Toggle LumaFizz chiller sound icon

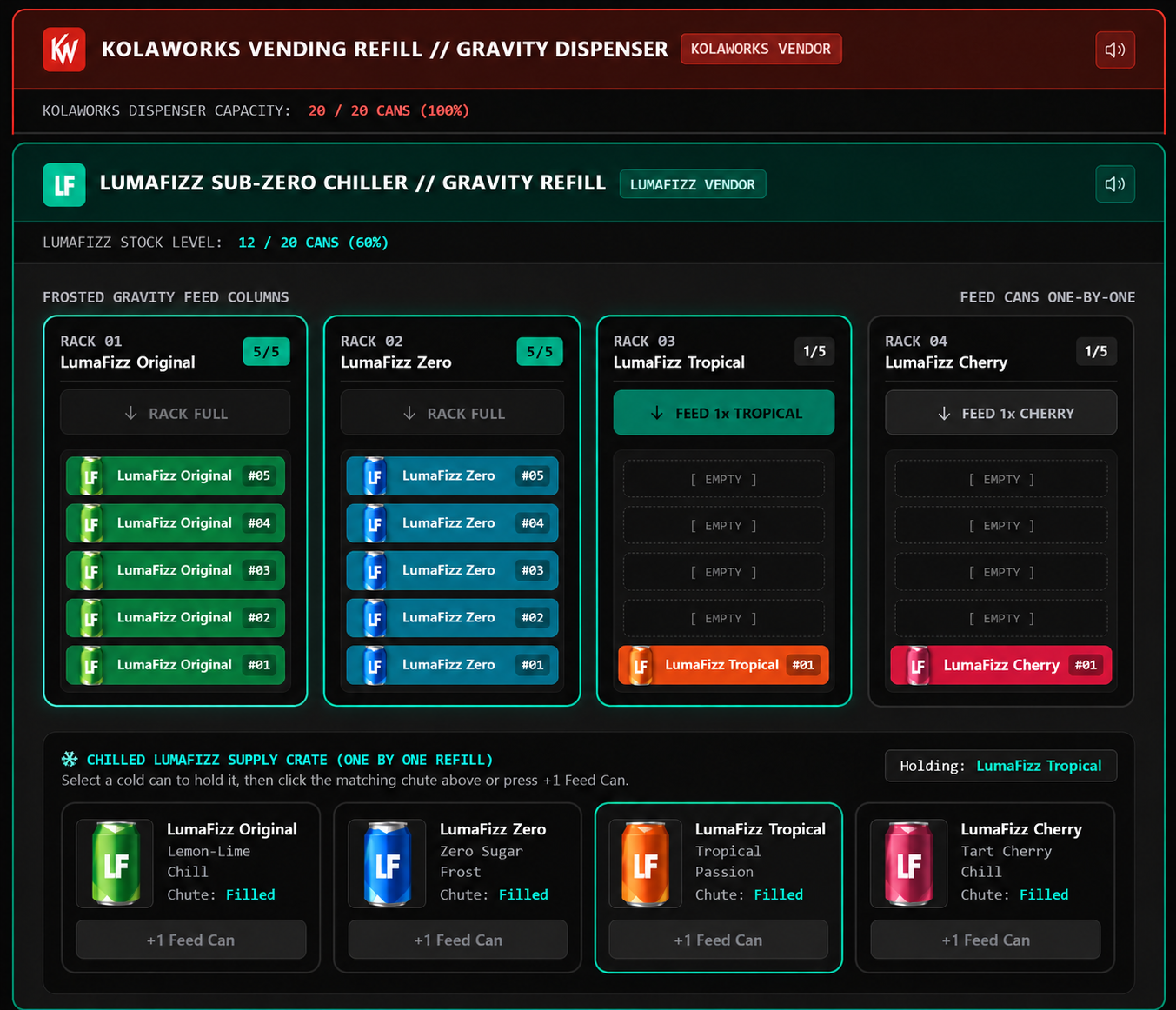click(x=1115, y=184)
